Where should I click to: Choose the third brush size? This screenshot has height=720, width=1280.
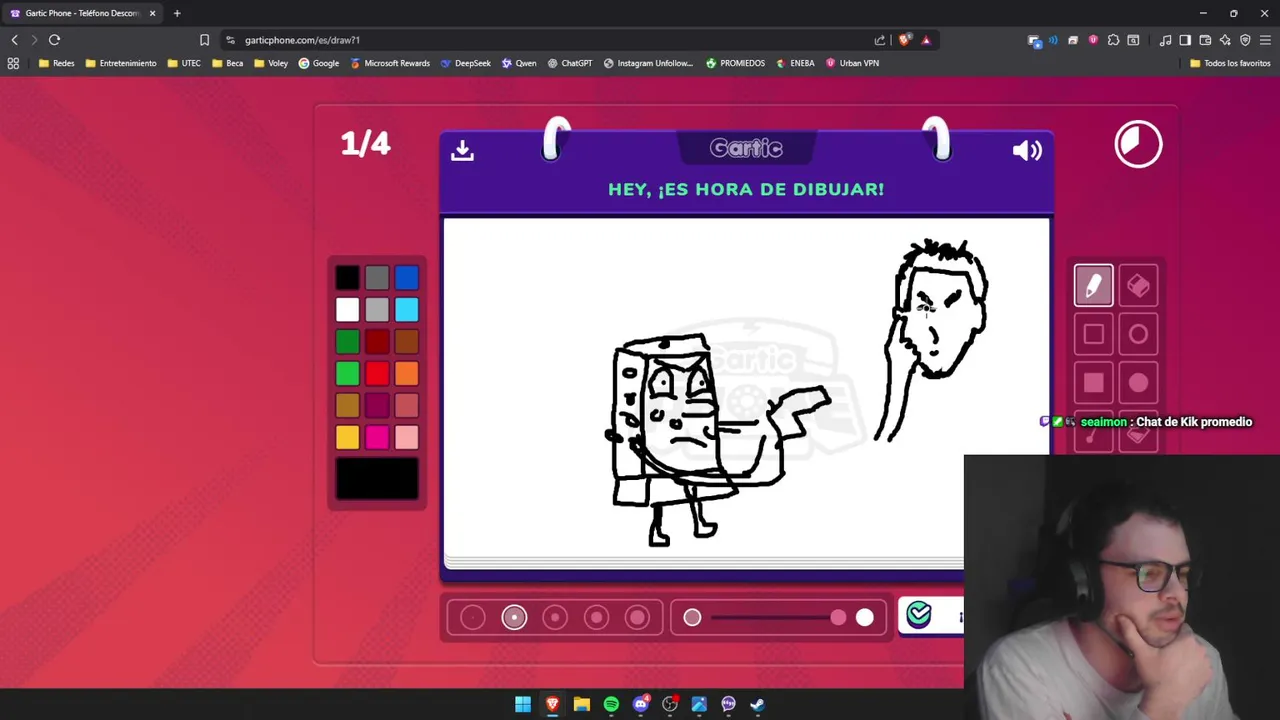555,618
